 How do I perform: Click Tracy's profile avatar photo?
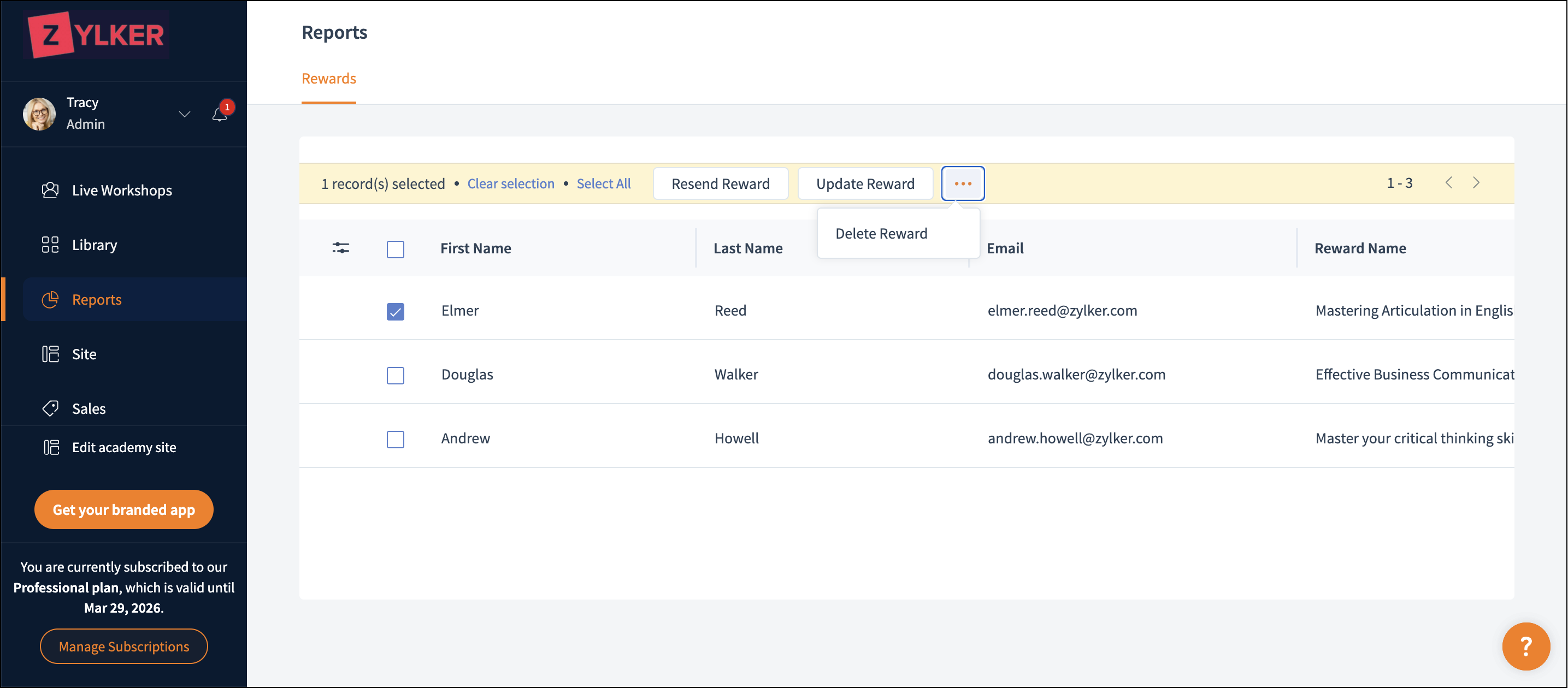39,114
